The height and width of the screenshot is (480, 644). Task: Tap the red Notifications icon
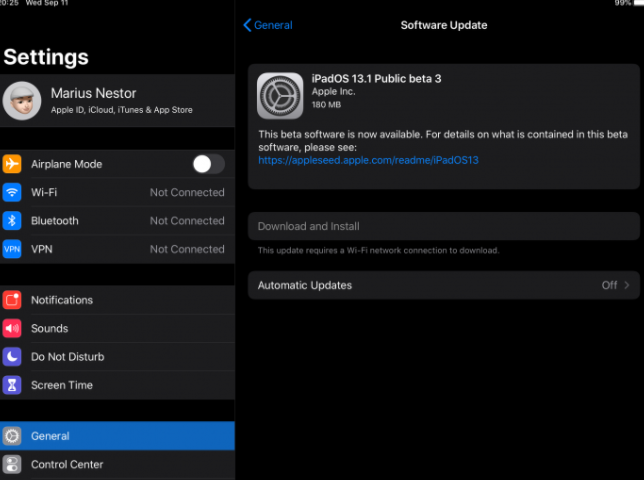click(12, 300)
